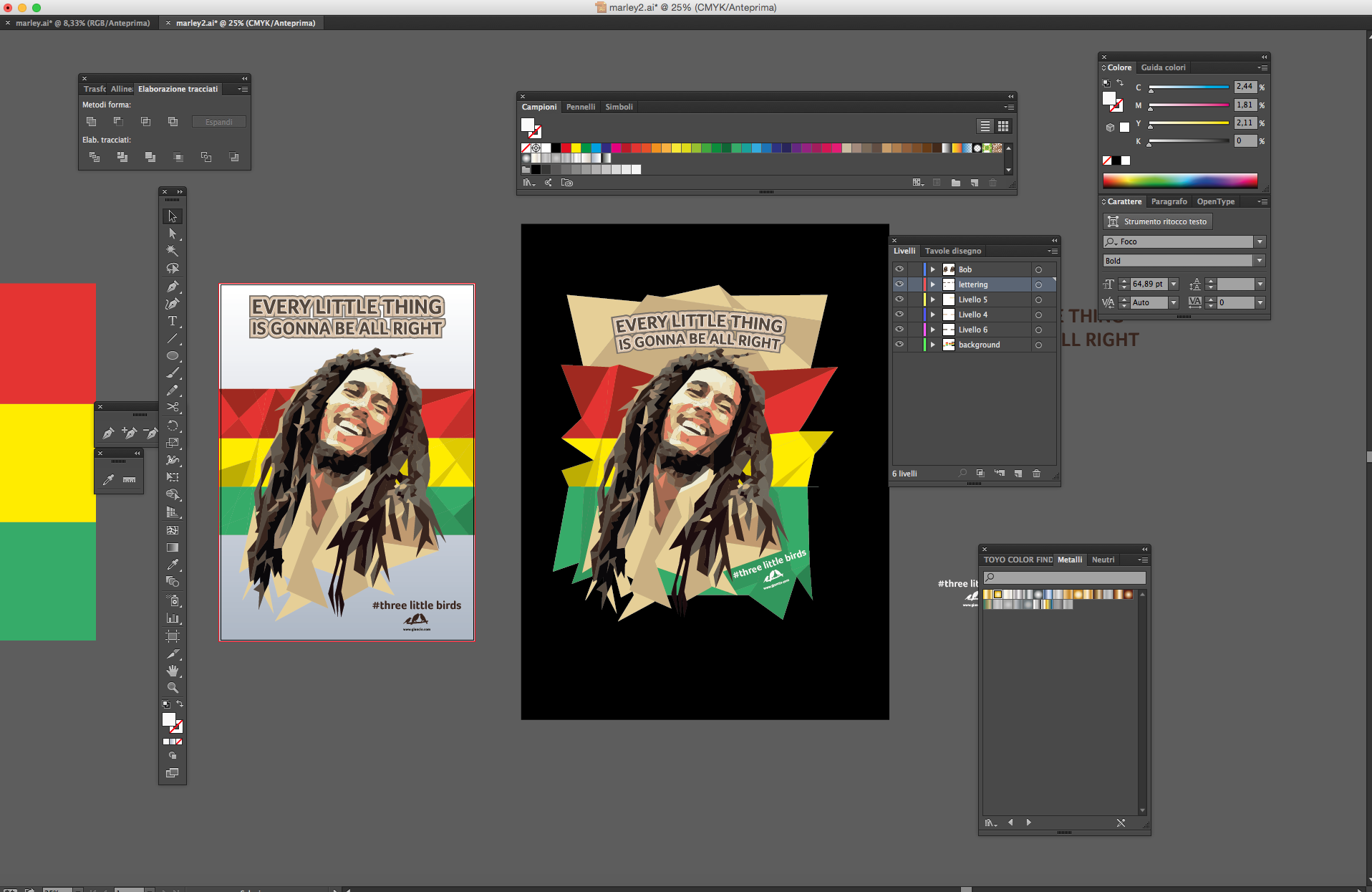The image size is (1372, 892).
Task: Pick the yellow swatch in Campioni
Action: tap(576, 148)
